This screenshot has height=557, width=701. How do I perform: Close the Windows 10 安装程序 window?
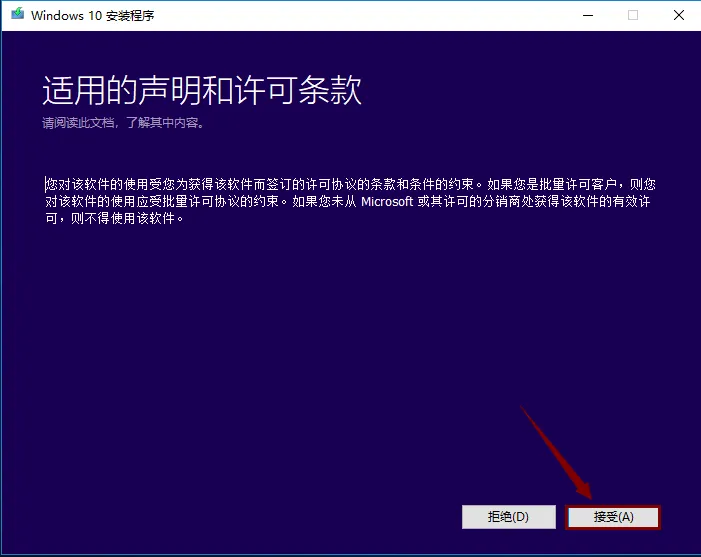coord(679,15)
